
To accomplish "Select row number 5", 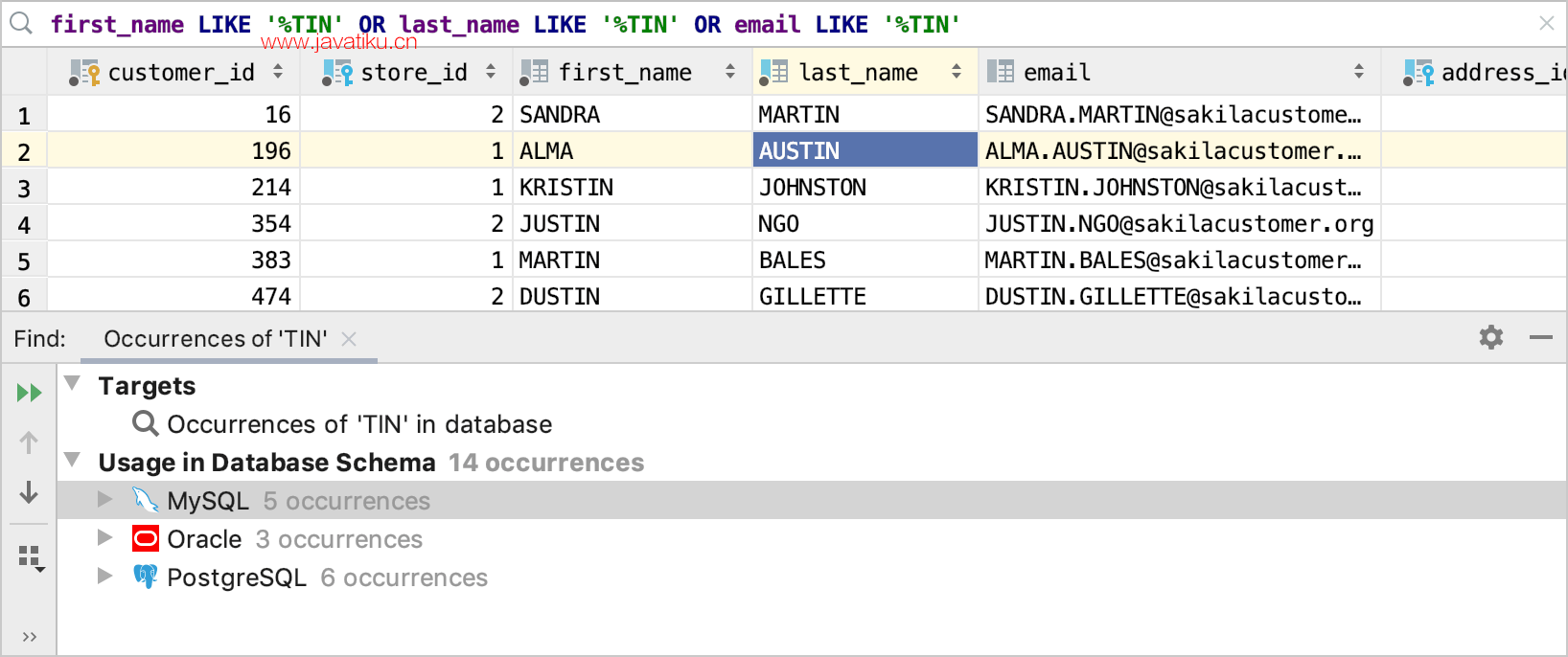I will coord(24,261).
